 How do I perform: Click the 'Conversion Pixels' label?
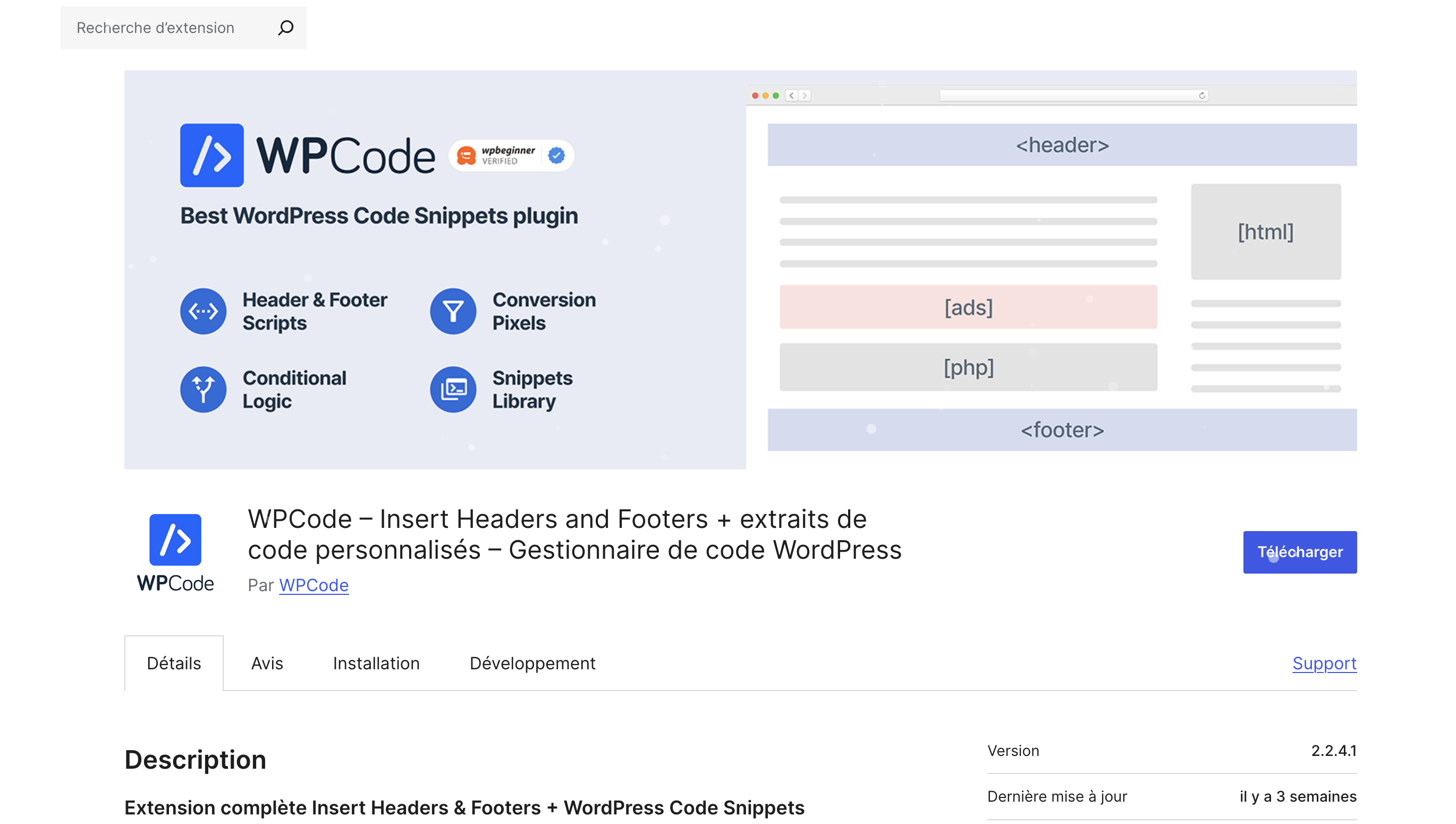point(544,312)
